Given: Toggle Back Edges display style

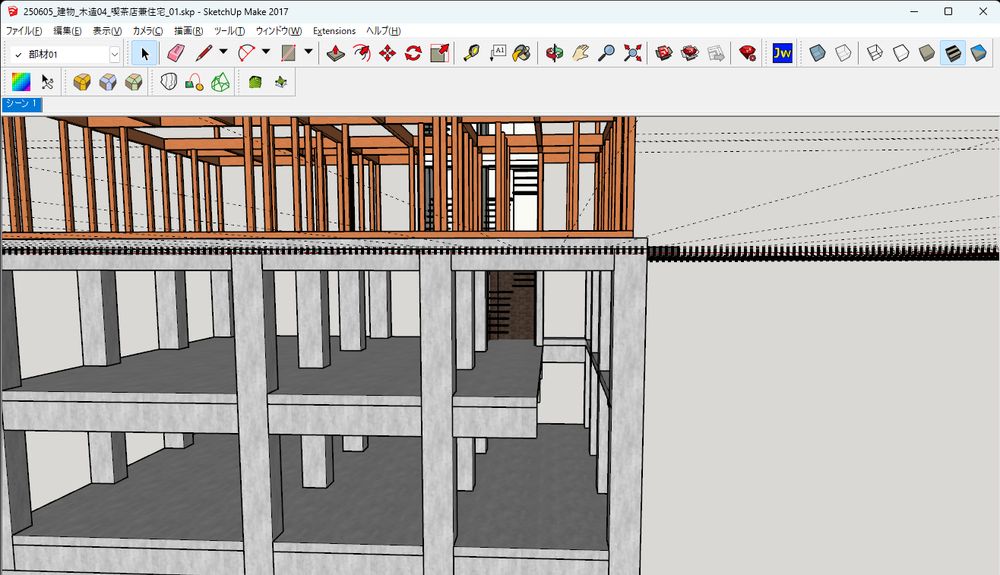Looking at the screenshot, I should (x=844, y=53).
